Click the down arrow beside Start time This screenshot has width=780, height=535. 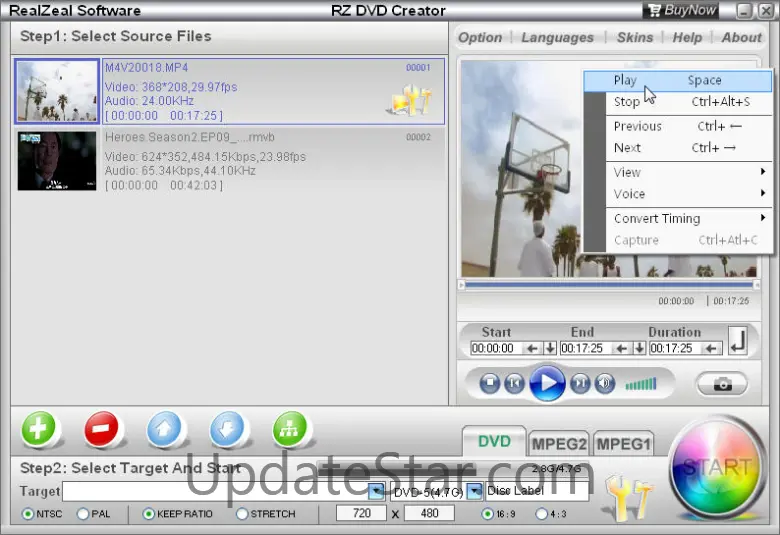click(x=550, y=348)
